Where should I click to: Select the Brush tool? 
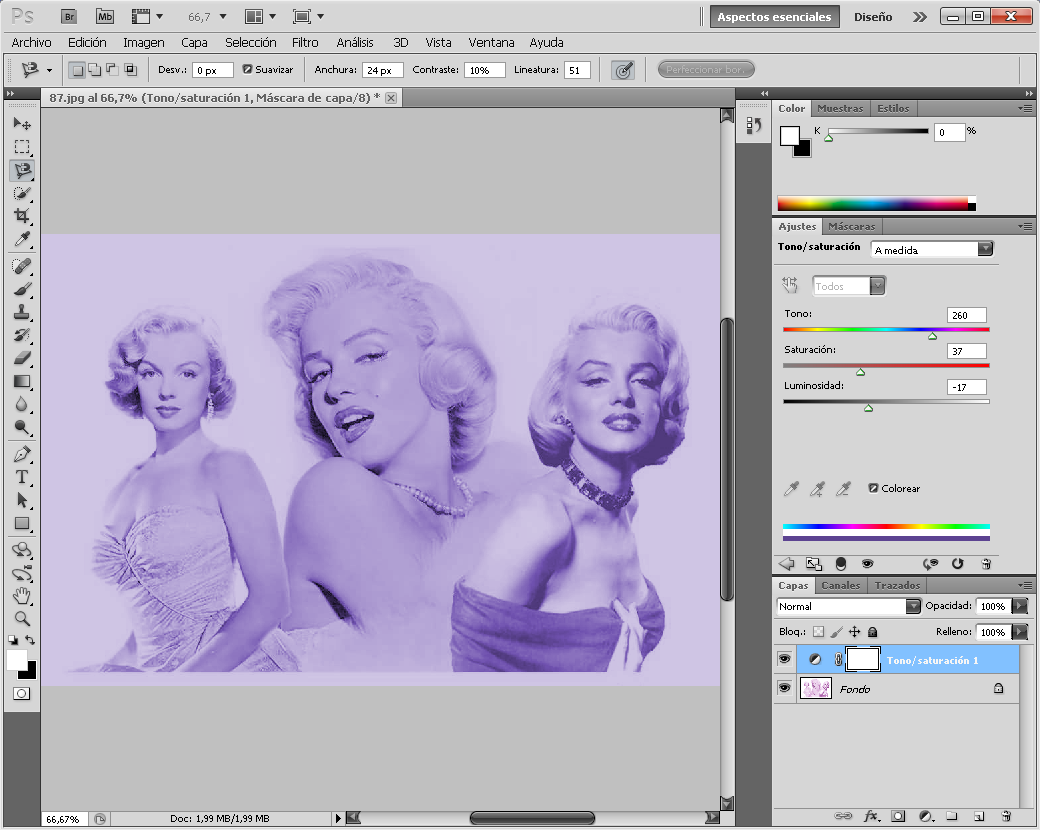pos(22,289)
